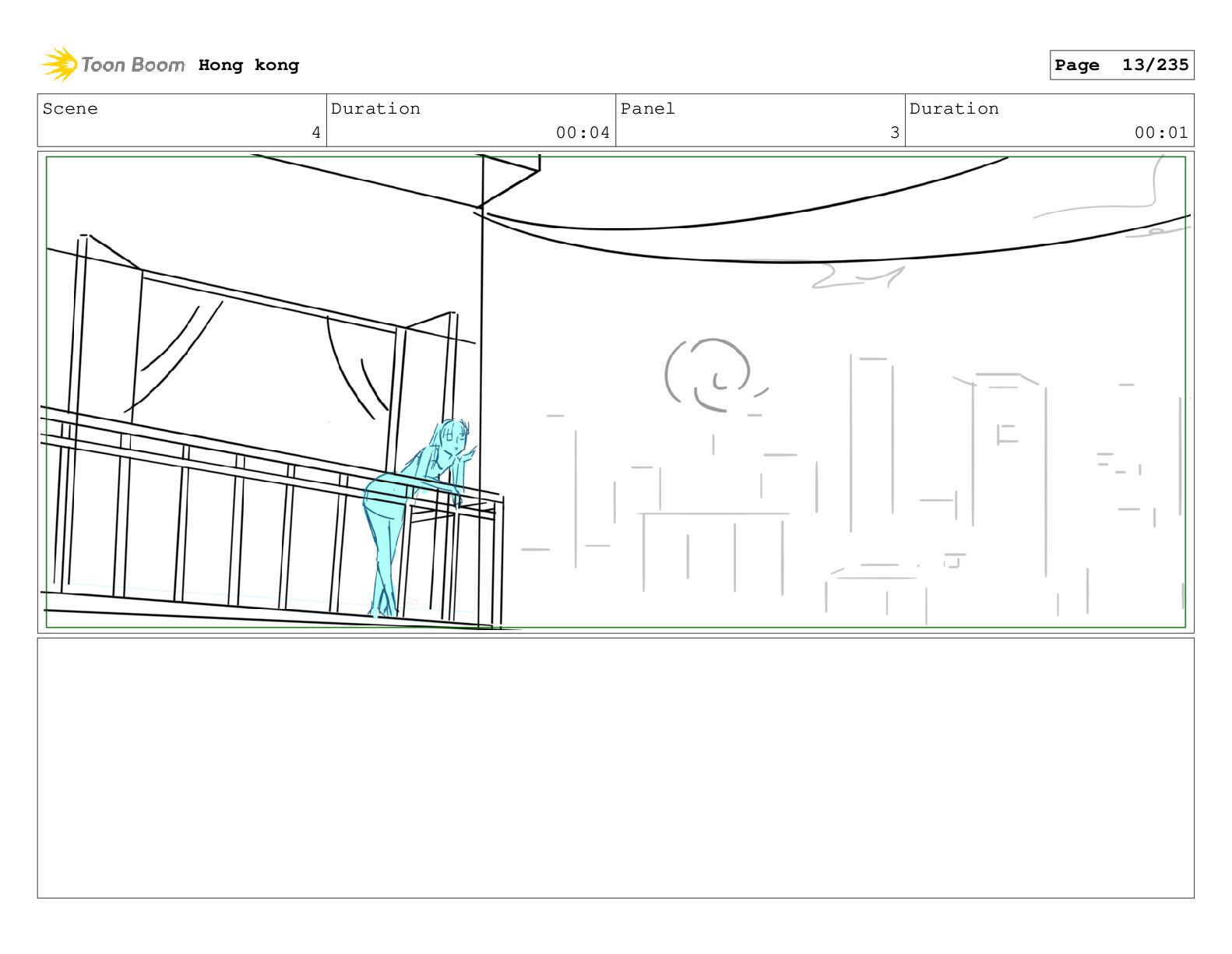Screen dimensions: 1232x954
Task: Click the Toon Boom logo
Action: (113, 65)
